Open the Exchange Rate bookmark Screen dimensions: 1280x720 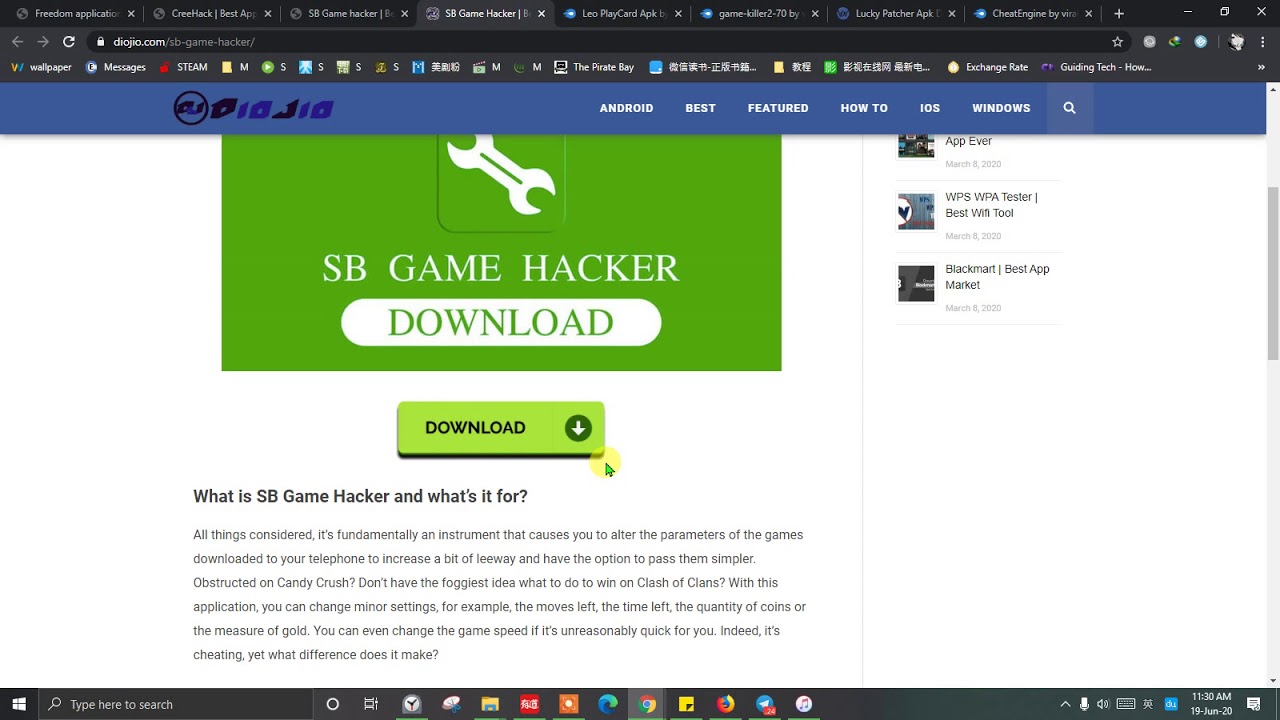pos(987,67)
